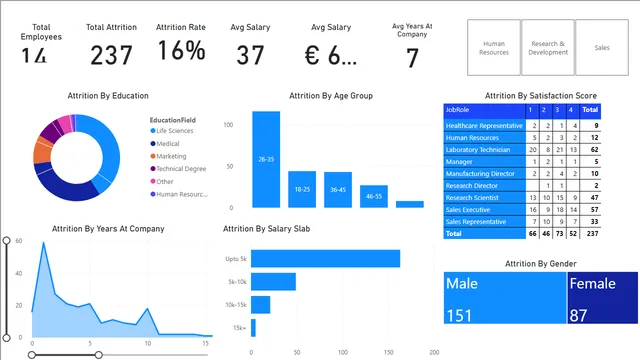The height and width of the screenshot is (360, 640).
Task: Click the Sales Executive total value 57
Action: [594, 210]
